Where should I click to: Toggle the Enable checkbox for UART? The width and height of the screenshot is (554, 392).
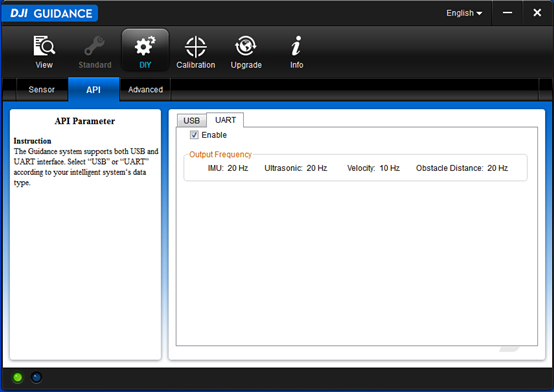[194, 135]
